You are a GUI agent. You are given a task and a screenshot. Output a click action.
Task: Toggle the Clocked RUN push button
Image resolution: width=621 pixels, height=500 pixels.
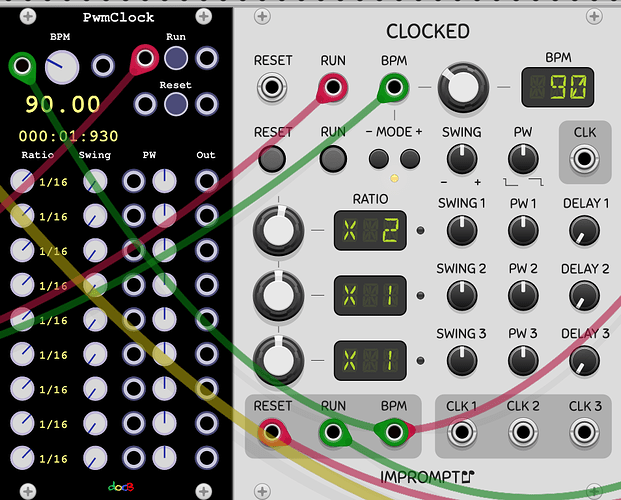pos(333,158)
